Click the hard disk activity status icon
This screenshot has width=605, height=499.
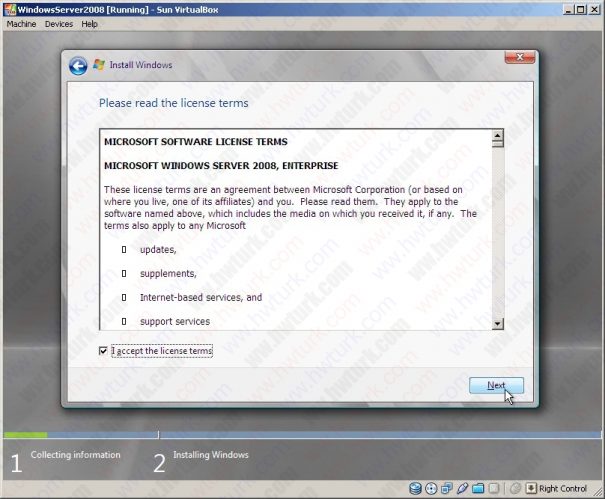pos(415,489)
